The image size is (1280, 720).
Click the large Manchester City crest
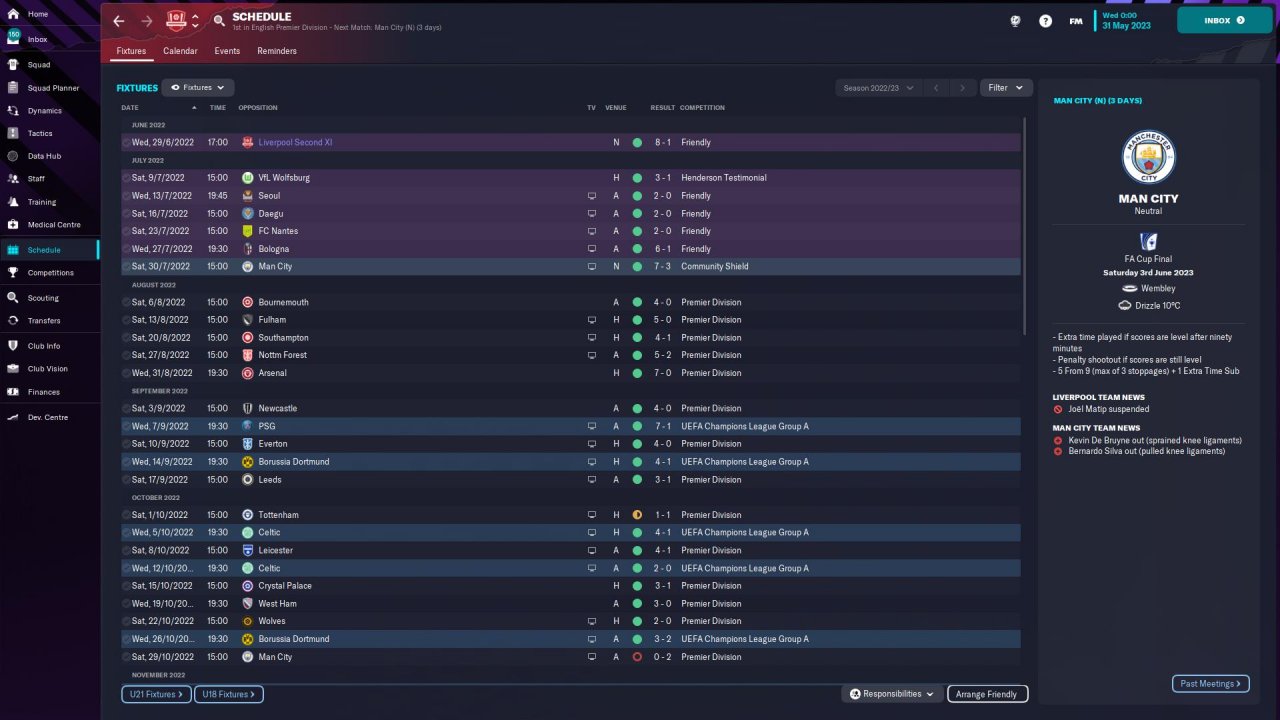[1148, 157]
